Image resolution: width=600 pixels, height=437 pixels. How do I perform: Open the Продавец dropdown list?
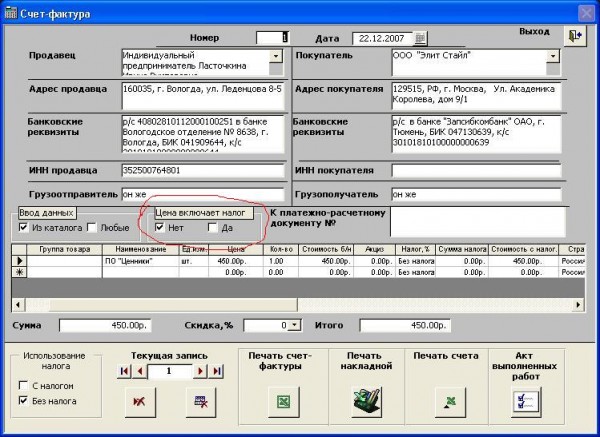[x=277, y=56]
